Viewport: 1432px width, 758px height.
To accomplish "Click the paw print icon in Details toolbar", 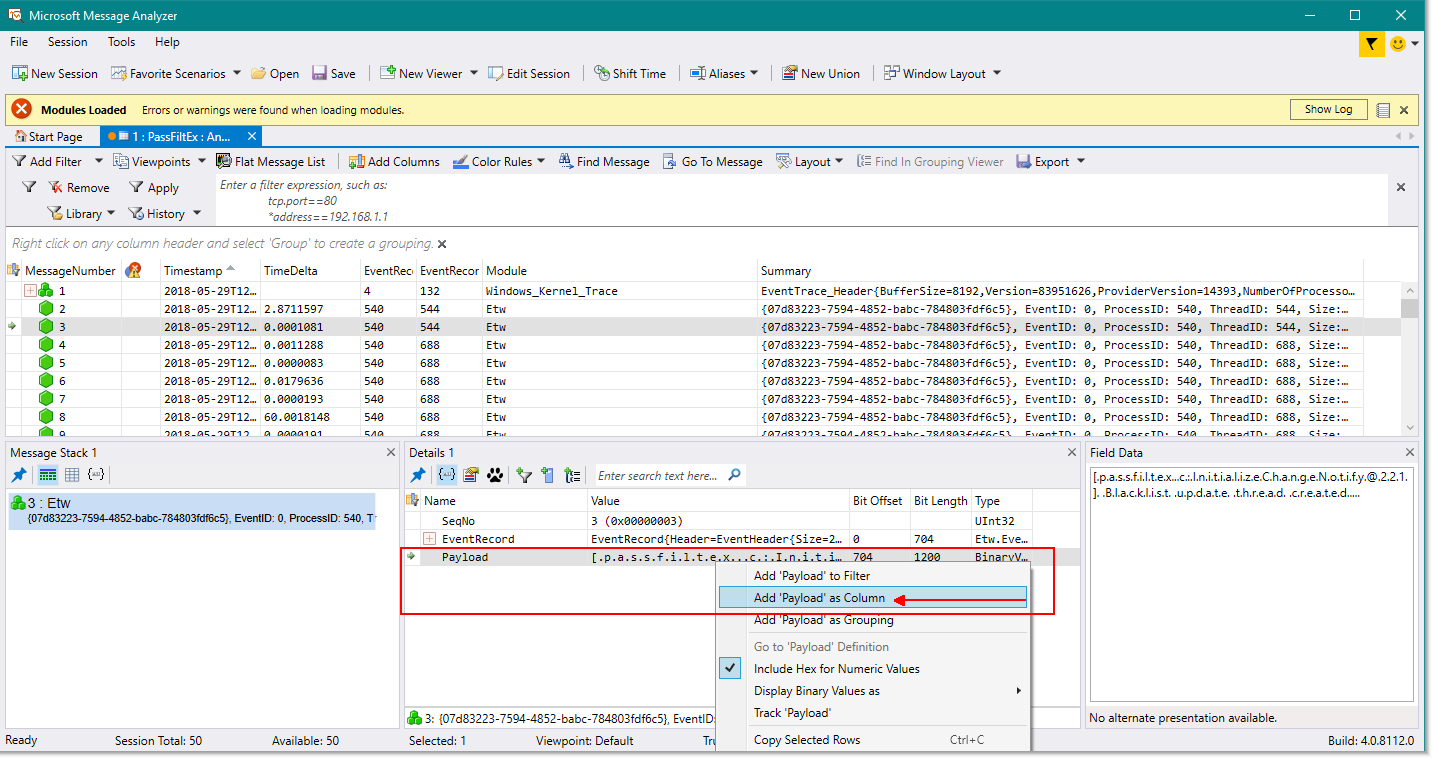I will click(495, 475).
